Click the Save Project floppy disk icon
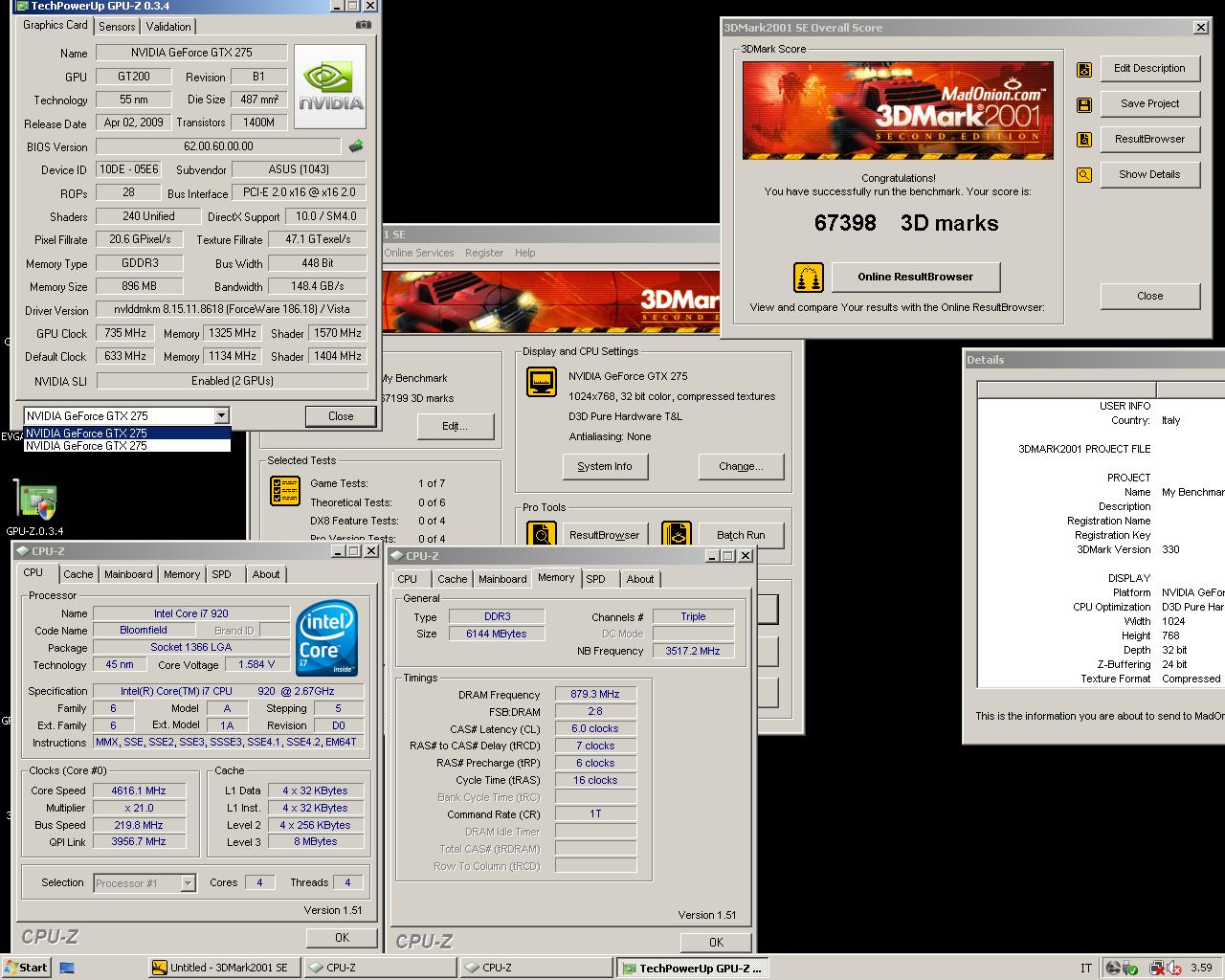The height and width of the screenshot is (980, 1225). [1084, 104]
